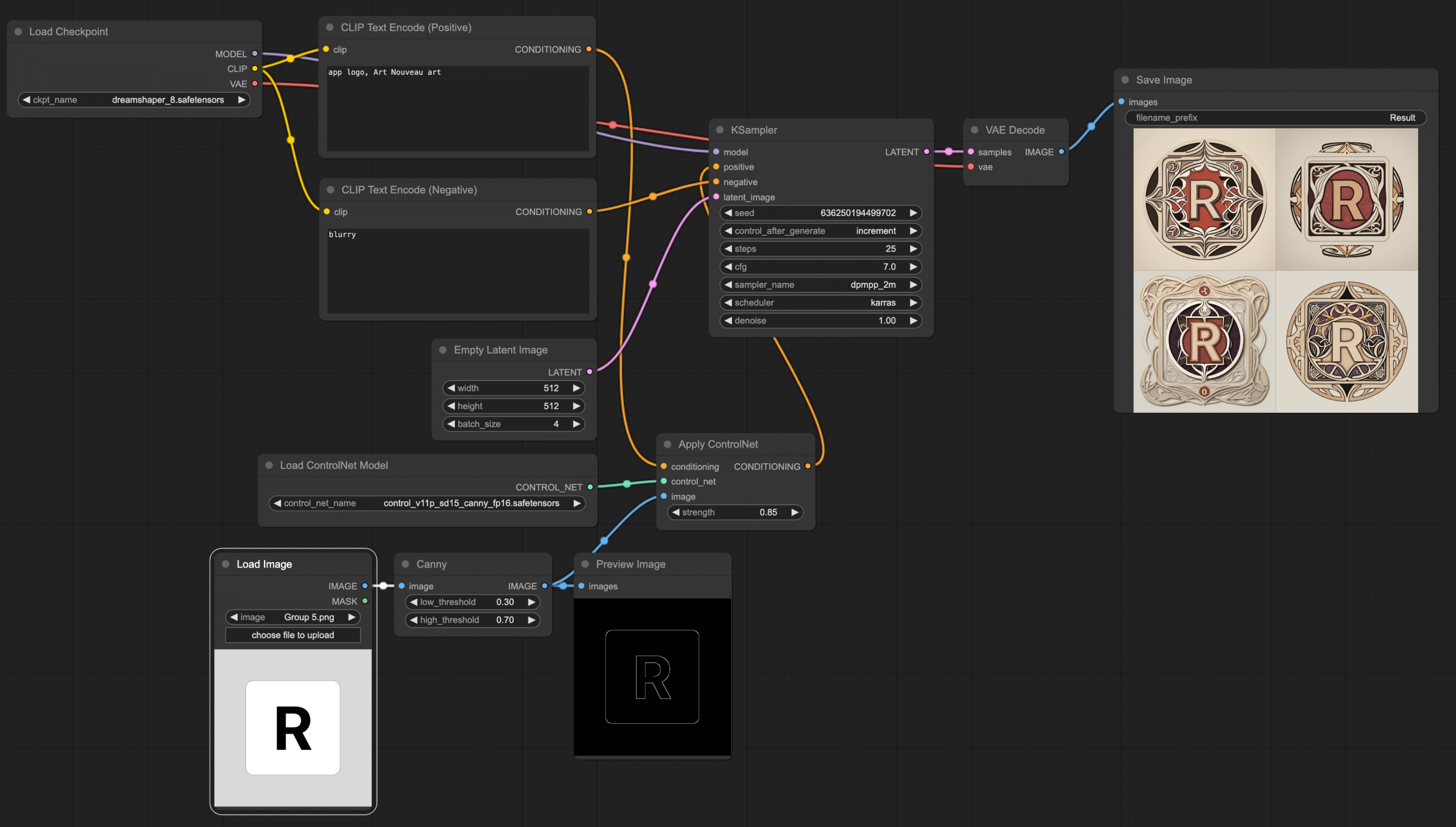Decrease low_threshold with left arrow

[x=414, y=602]
